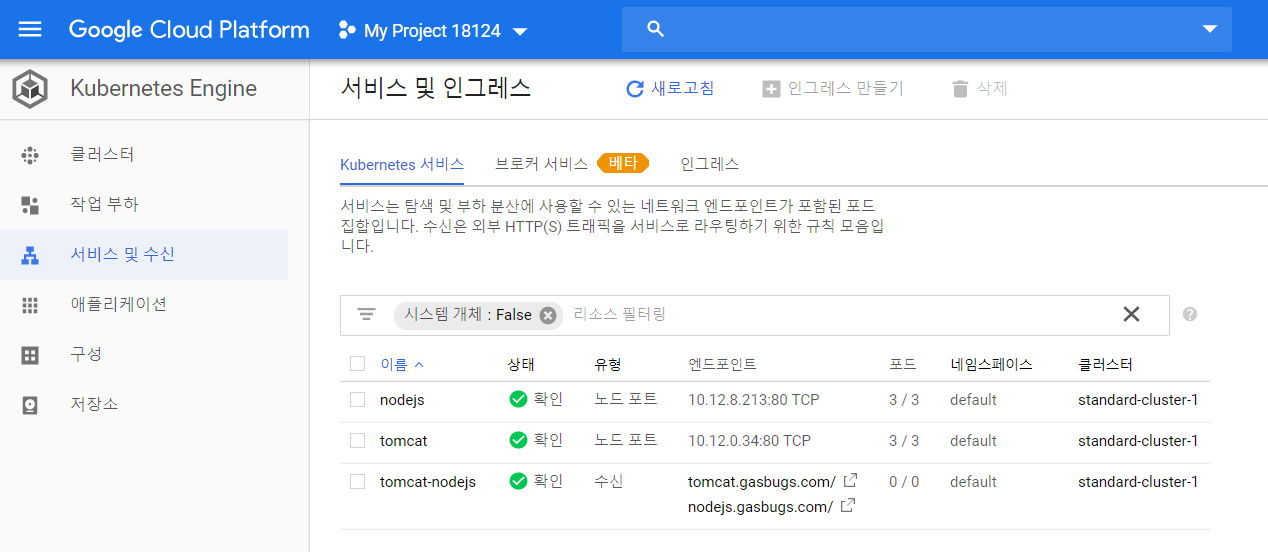Viewport: 1268px width, 552px height.
Task: Click the 0 / 0 pods value
Action: pyautogui.click(x=904, y=481)
